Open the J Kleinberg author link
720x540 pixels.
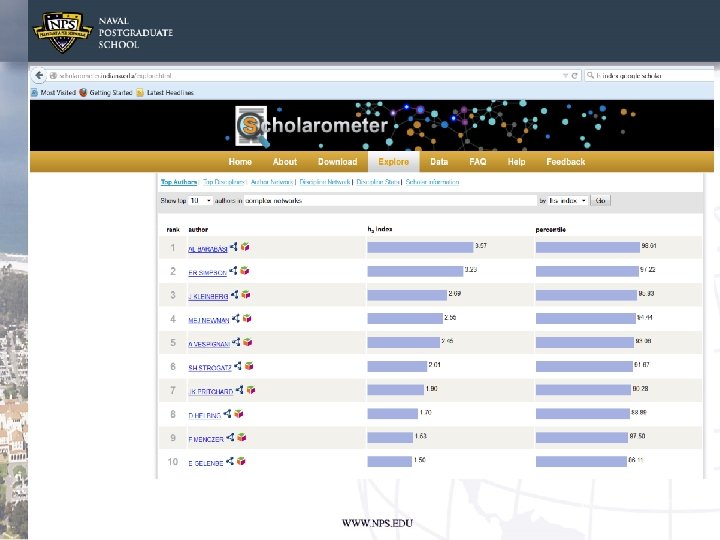point(208,297)
